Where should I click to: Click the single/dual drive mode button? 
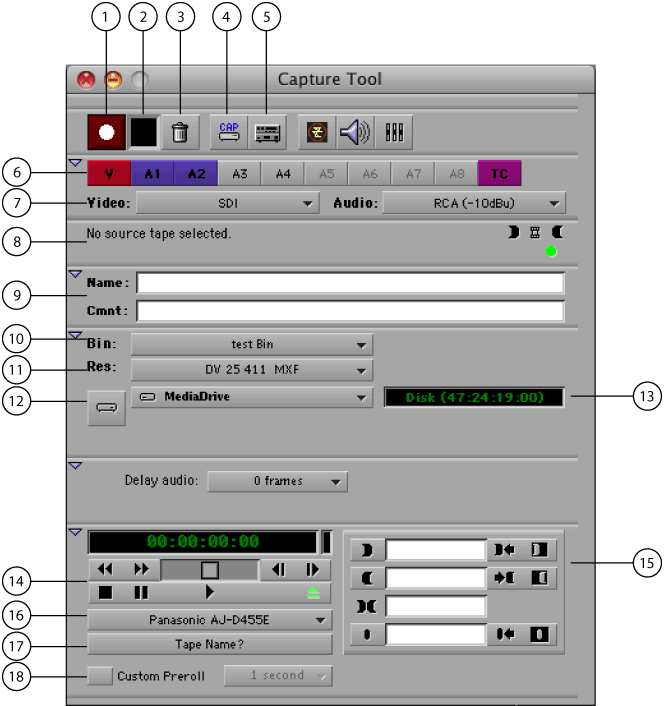point(107,408)
